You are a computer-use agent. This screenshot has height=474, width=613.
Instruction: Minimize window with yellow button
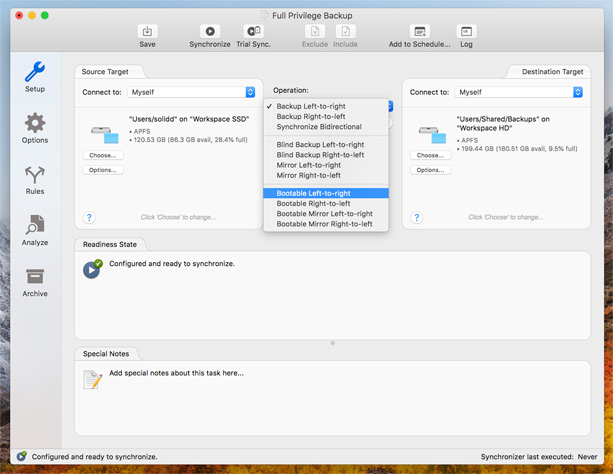pyautogui.click(x=32, y=16)
